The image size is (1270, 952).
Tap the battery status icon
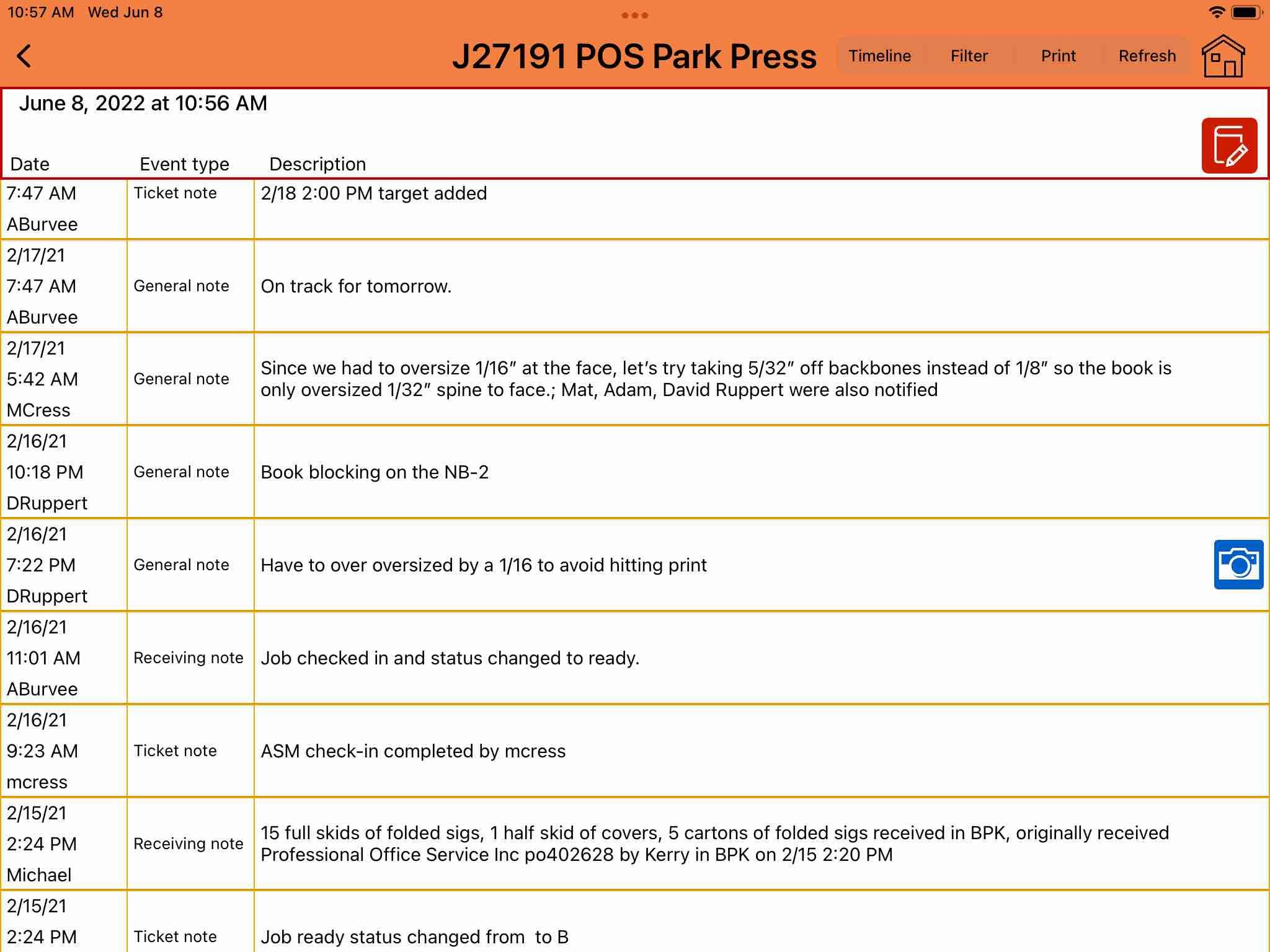[x=1246, y=12]
